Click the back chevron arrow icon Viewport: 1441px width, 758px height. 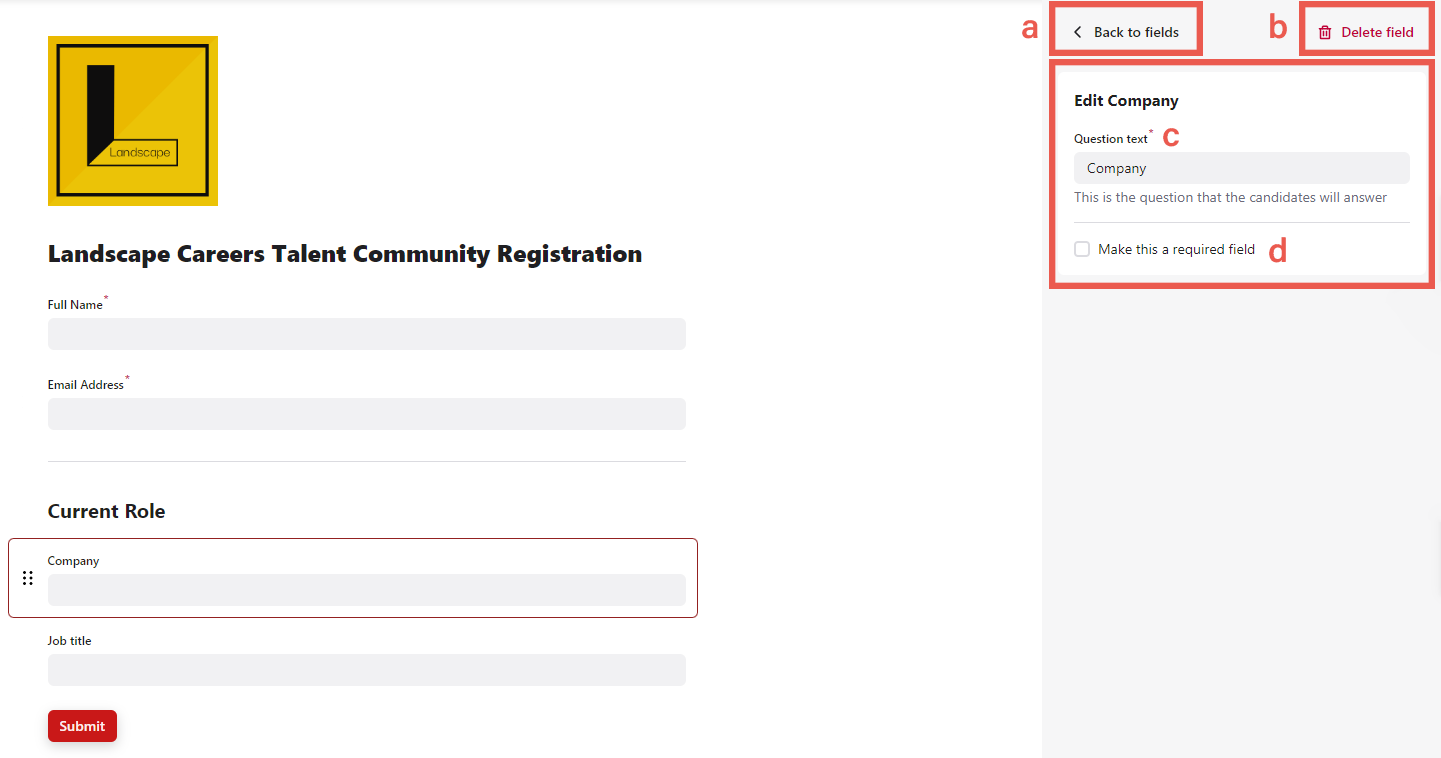pos(1078,32)
